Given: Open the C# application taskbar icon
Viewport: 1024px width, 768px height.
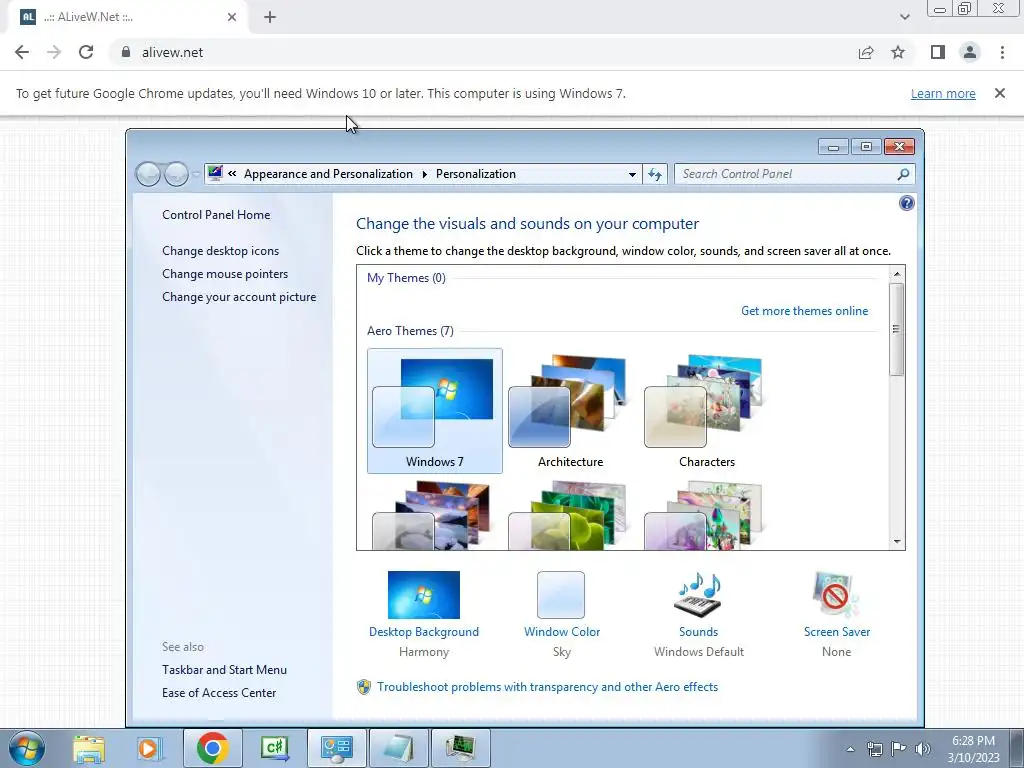Looking at the screenshot, I should tap(274, 748).
